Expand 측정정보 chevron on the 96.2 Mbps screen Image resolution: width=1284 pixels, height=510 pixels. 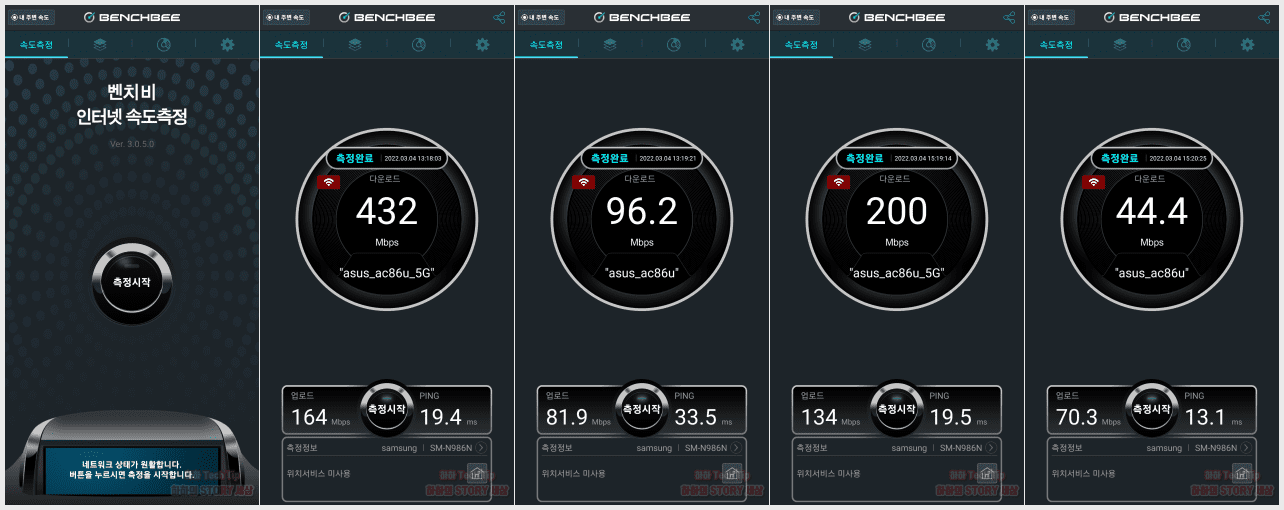tap(738, 448)
